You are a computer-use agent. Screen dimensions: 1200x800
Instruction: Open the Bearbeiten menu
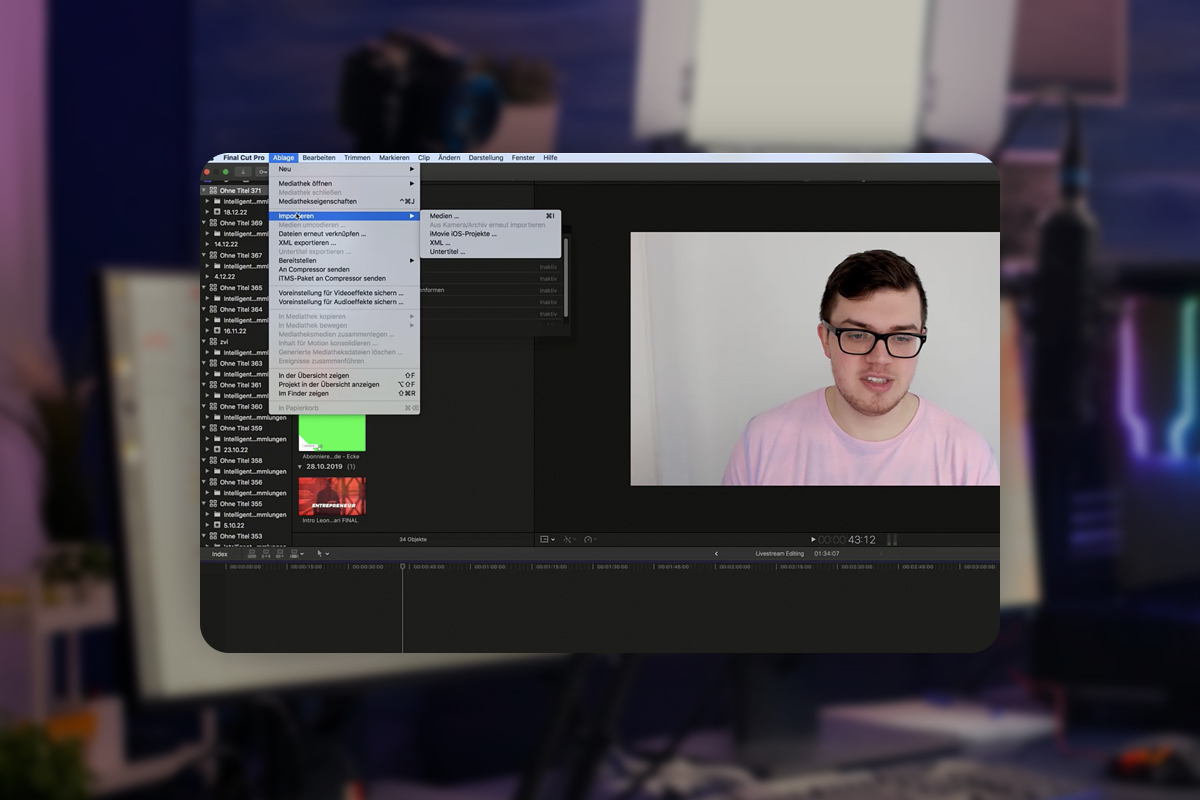(x=319, y=158)
